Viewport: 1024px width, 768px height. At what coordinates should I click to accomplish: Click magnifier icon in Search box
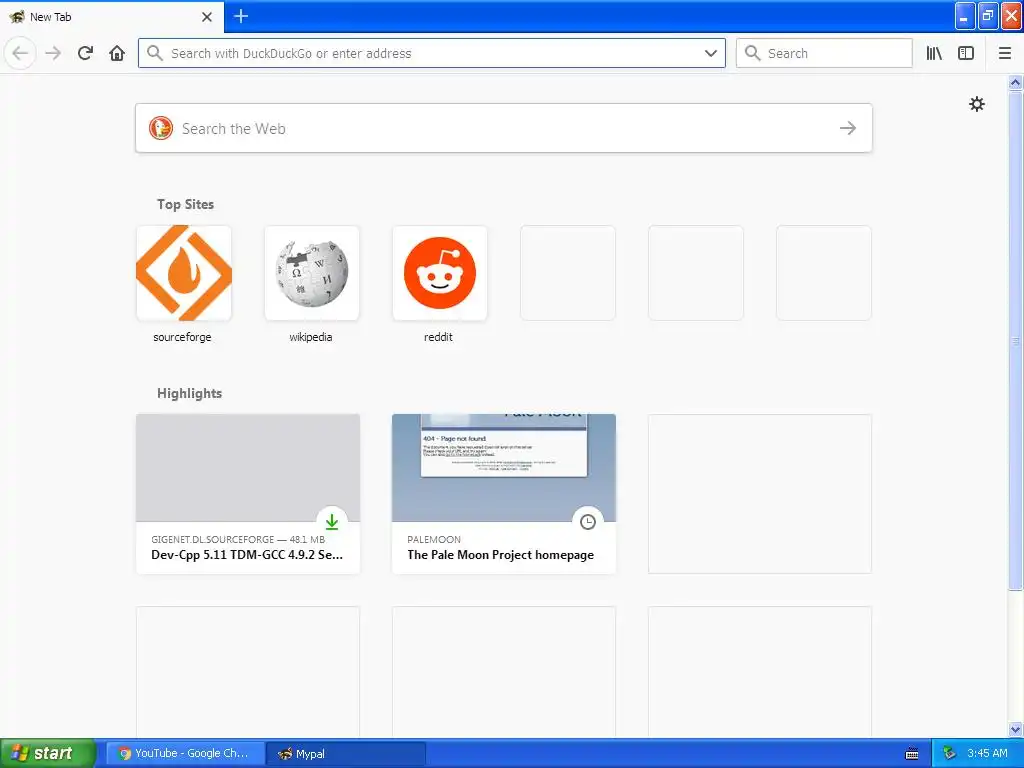click(x=752, y=53)
